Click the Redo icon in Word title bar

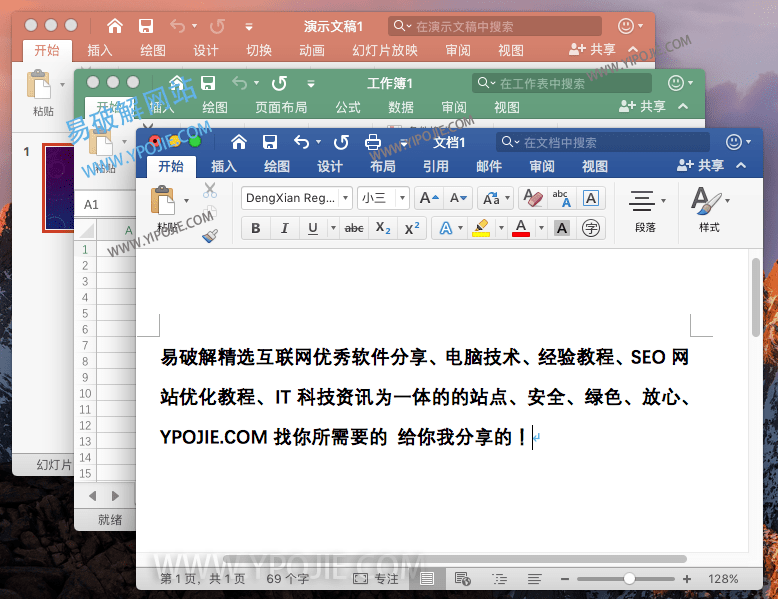(x=341, y=142)
